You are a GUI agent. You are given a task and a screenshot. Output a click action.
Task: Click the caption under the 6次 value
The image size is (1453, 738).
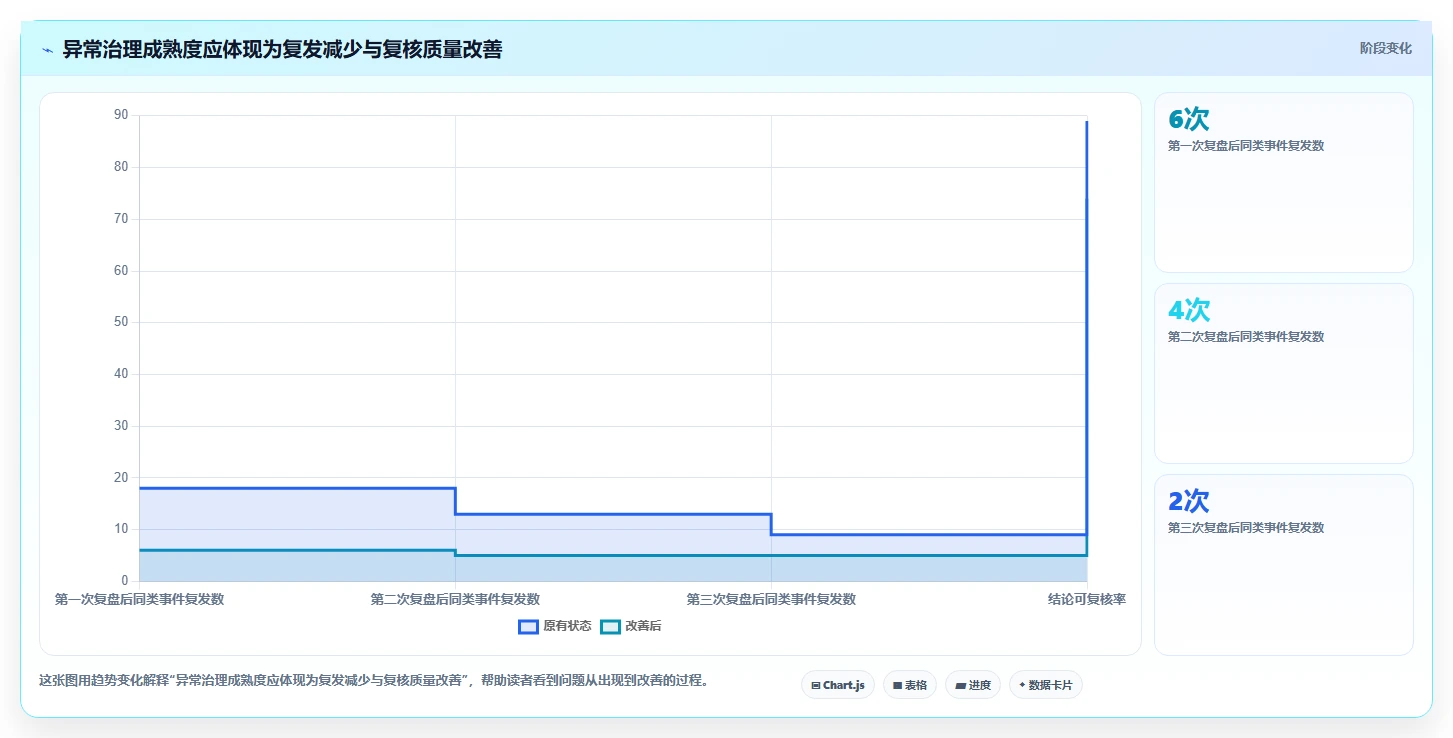(1246, 146)
